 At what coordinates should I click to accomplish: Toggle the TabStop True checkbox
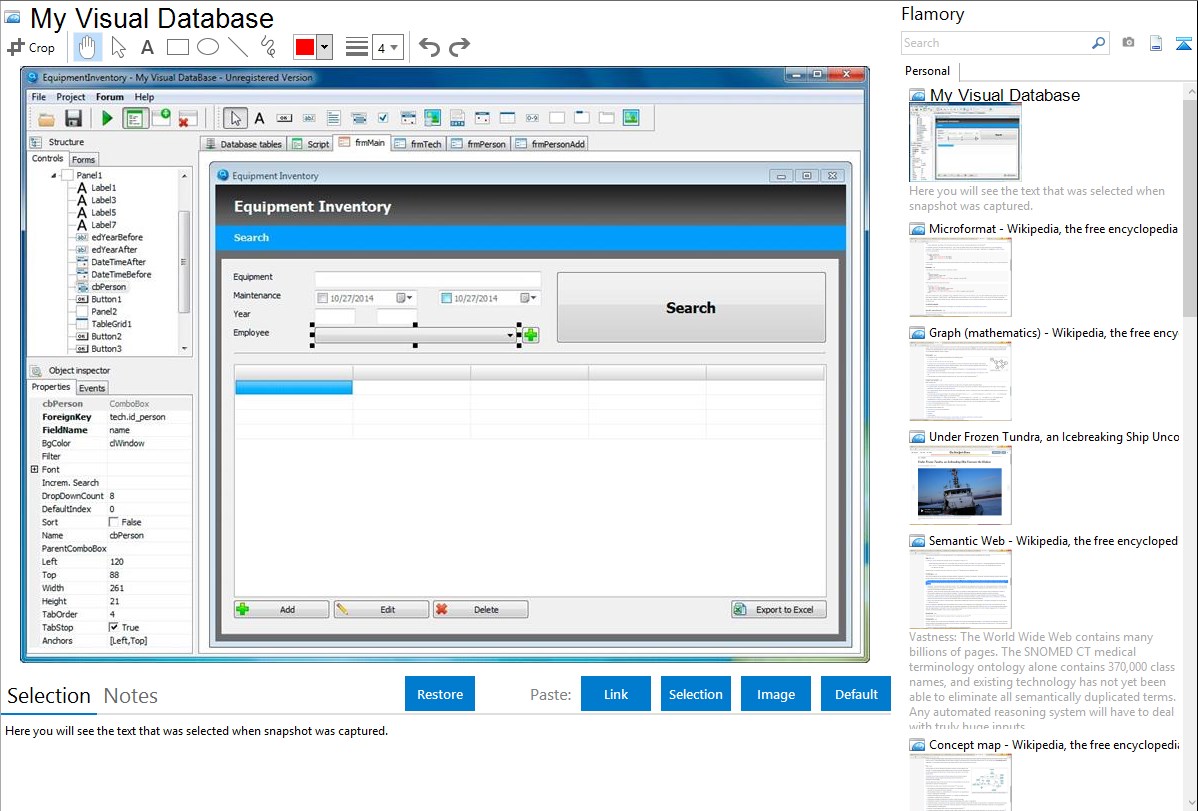click(x=114, y=628)
